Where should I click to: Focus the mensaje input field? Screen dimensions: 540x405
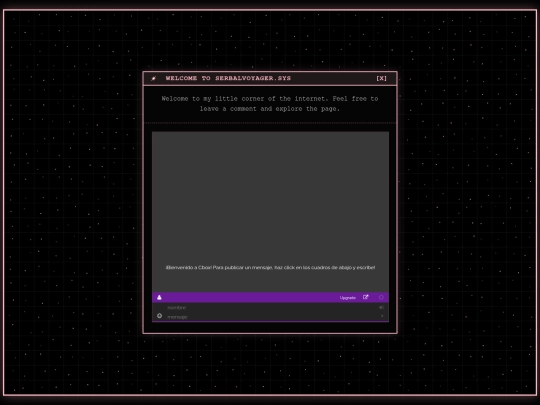pos(270,317)
